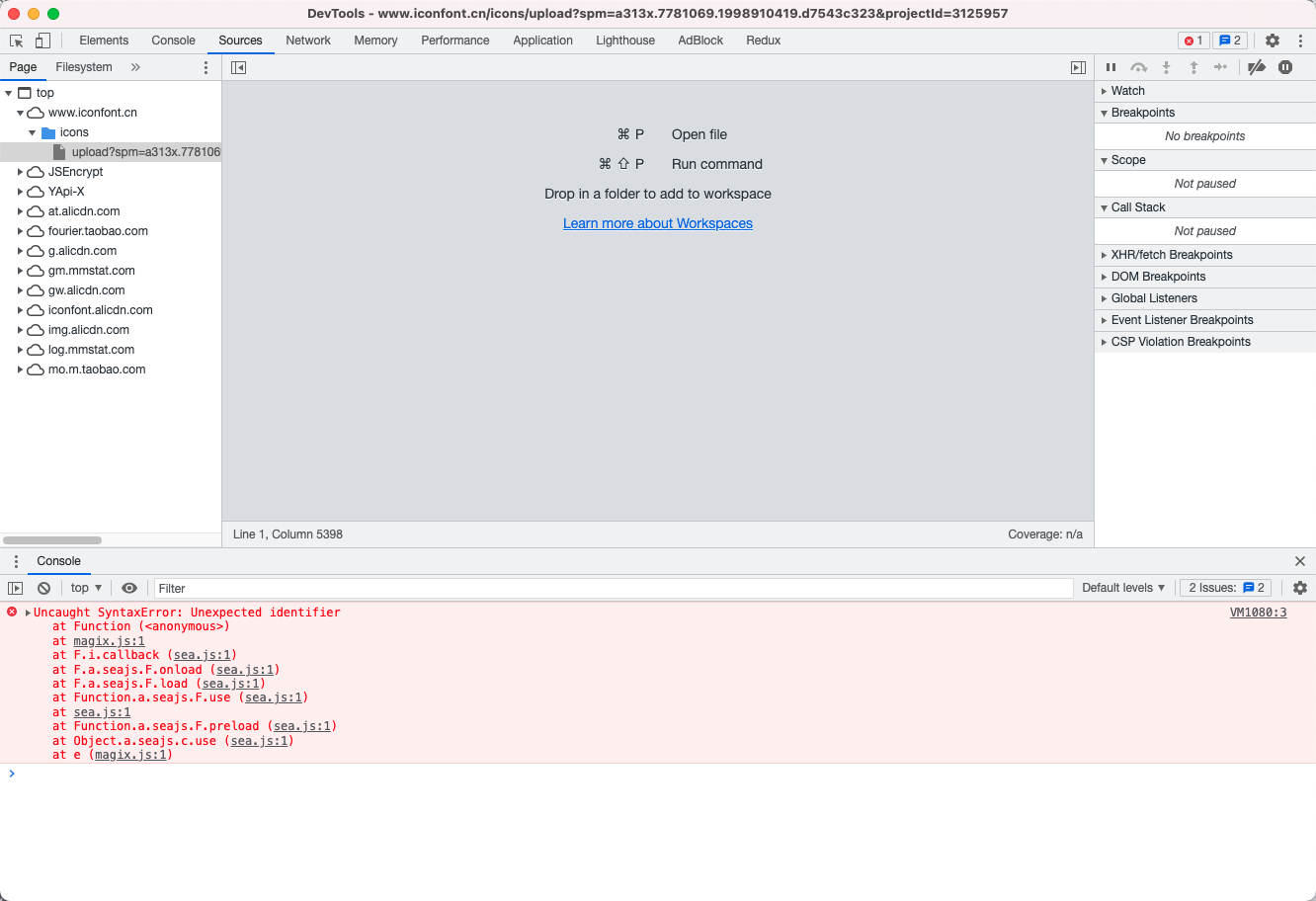Screen dimensions: 1316x901
Task: Click the toggle device toolbar icon
Action: pyautogui.click(x=41, y=40)
